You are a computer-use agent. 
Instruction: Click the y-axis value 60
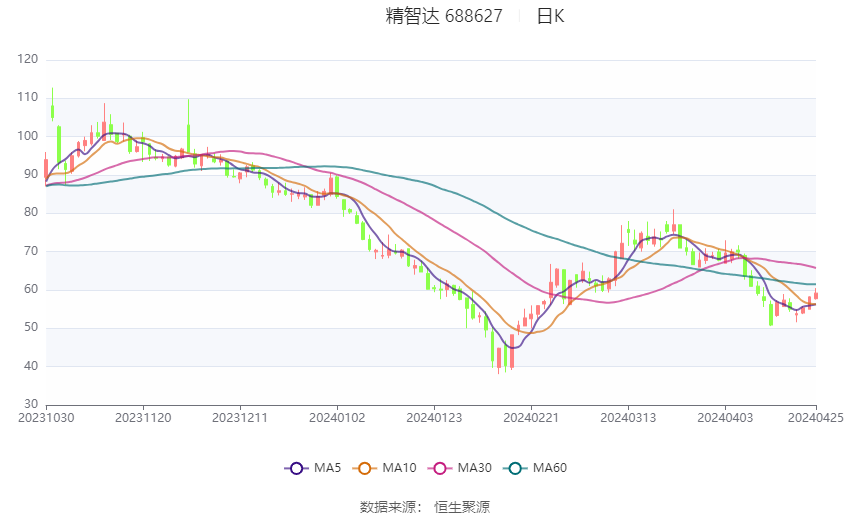point(31,289)
